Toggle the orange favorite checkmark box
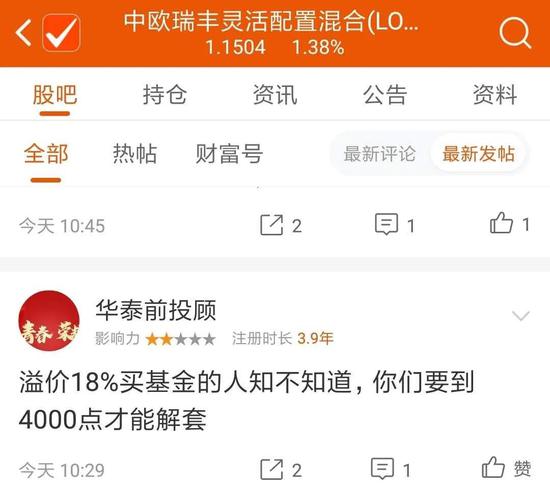The height and width of the screenshot is (489, 550). coord(61,33)
